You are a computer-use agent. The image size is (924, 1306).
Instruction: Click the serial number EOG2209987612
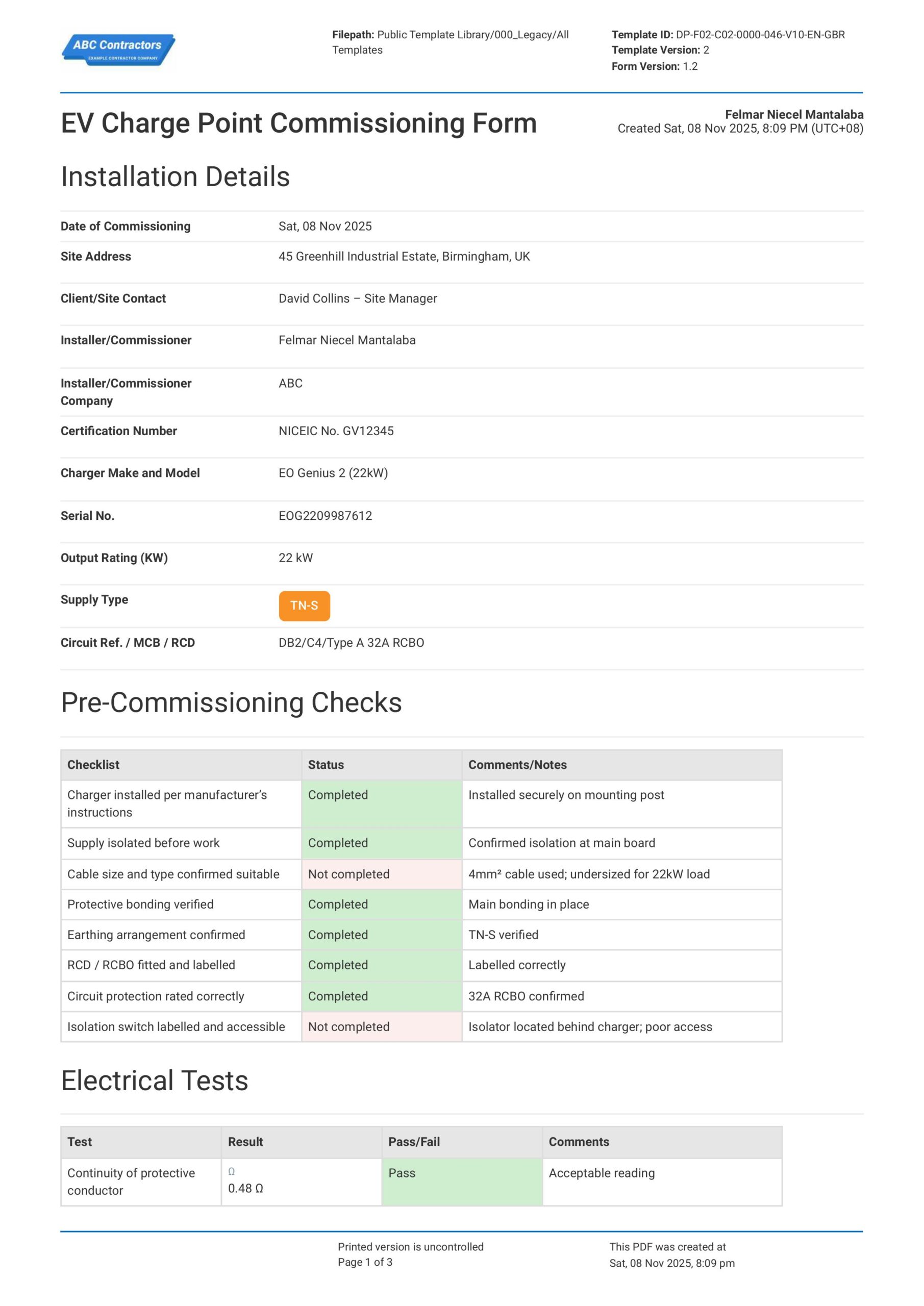click(326, 516)
